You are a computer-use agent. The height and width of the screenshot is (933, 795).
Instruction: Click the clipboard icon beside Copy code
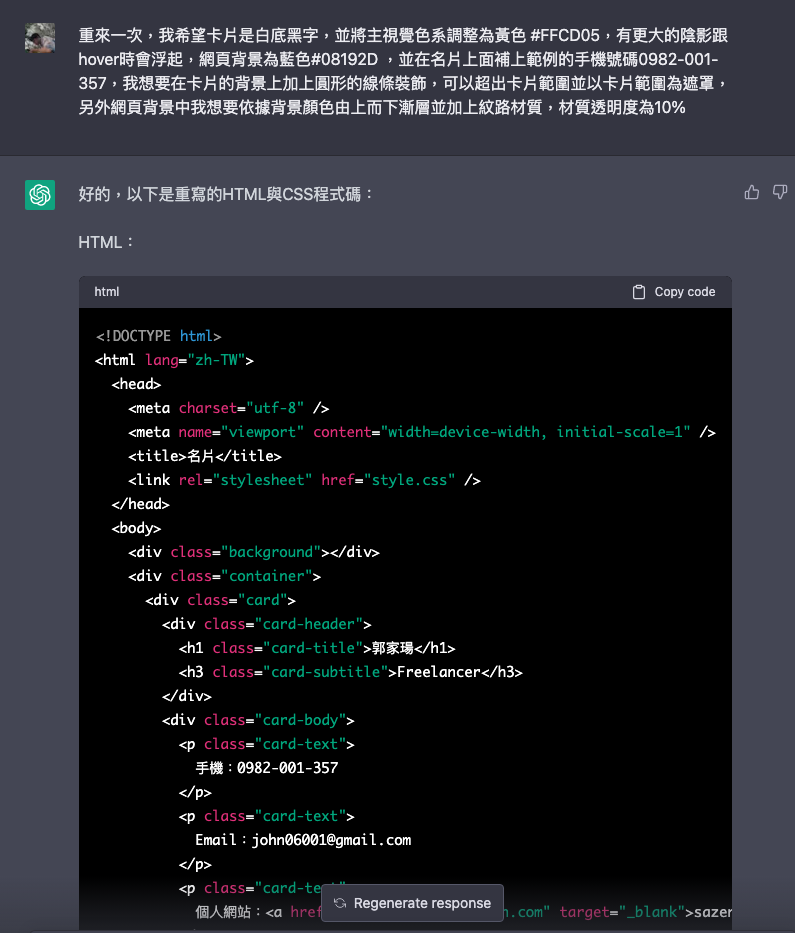tap(639, 292)
